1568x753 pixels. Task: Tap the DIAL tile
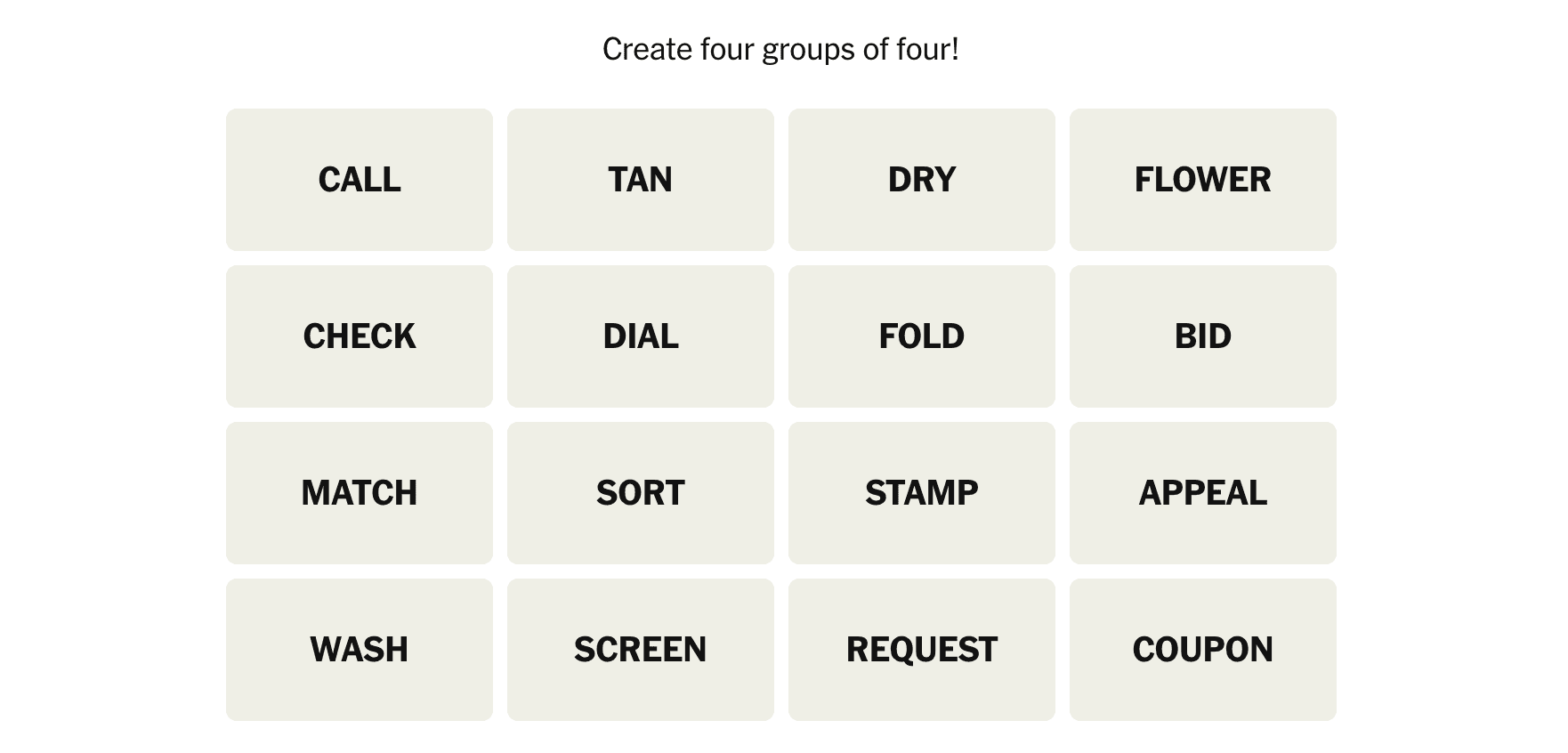coord(641,336)
